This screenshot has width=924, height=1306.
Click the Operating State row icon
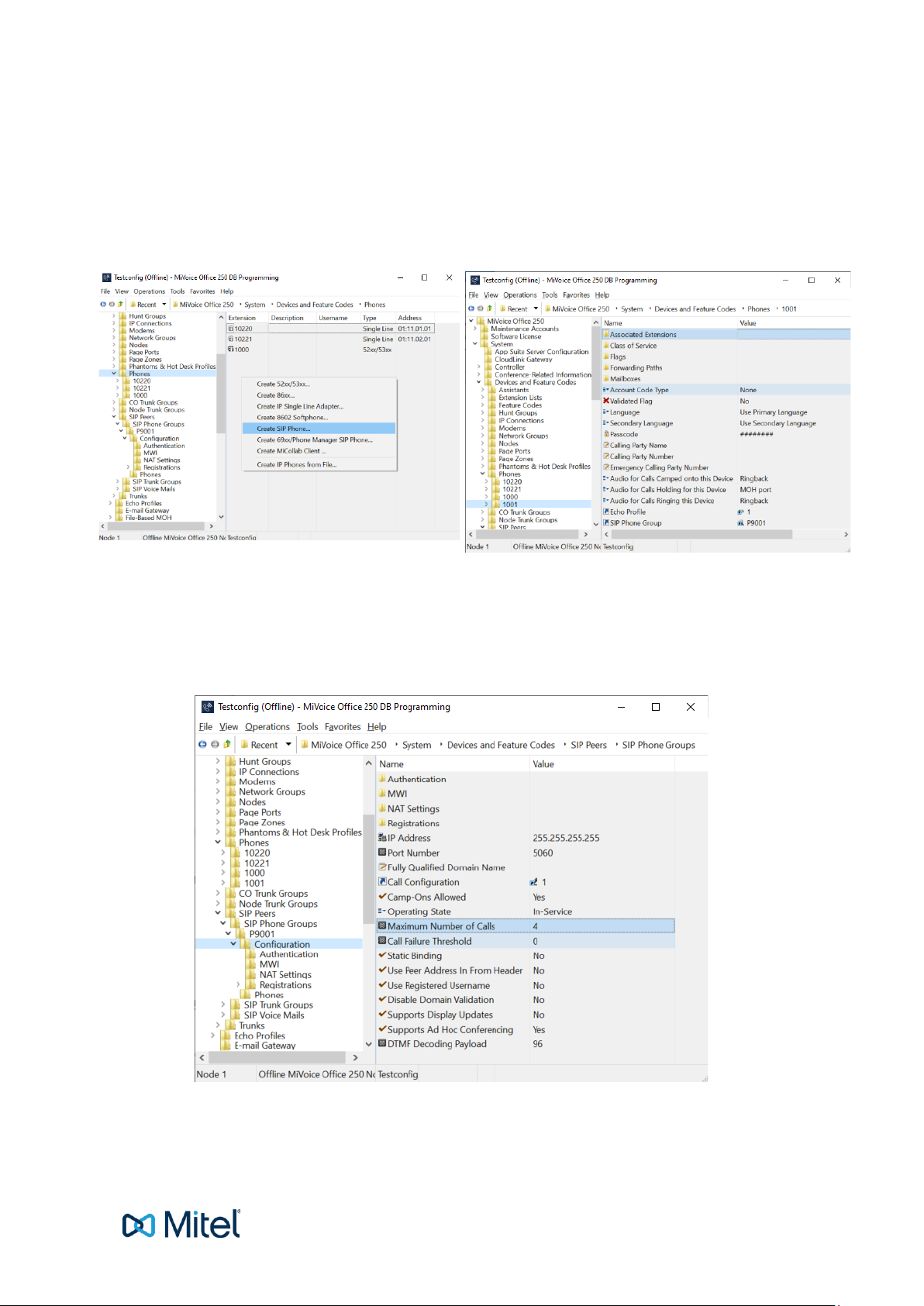[x=382, y=911]
